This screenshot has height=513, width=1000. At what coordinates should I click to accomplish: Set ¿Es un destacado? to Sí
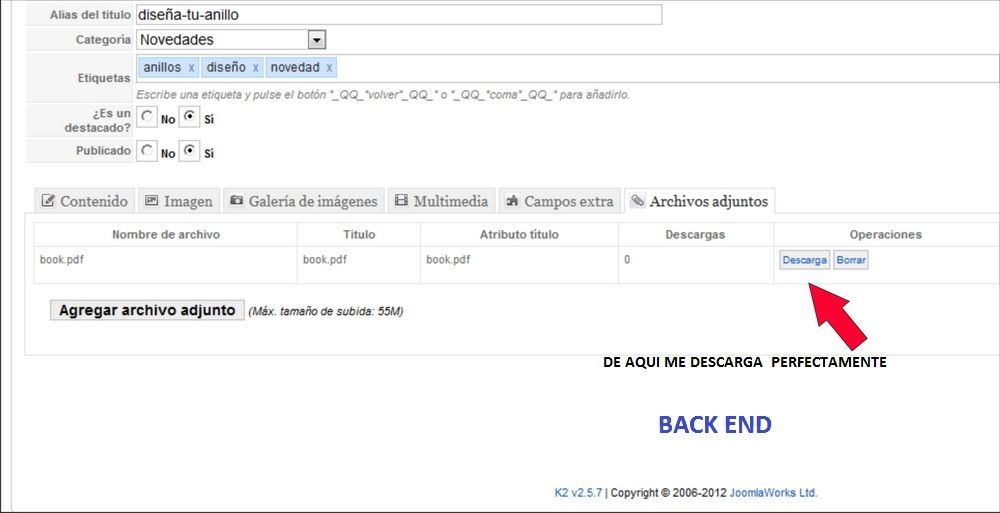coord(189,117)
